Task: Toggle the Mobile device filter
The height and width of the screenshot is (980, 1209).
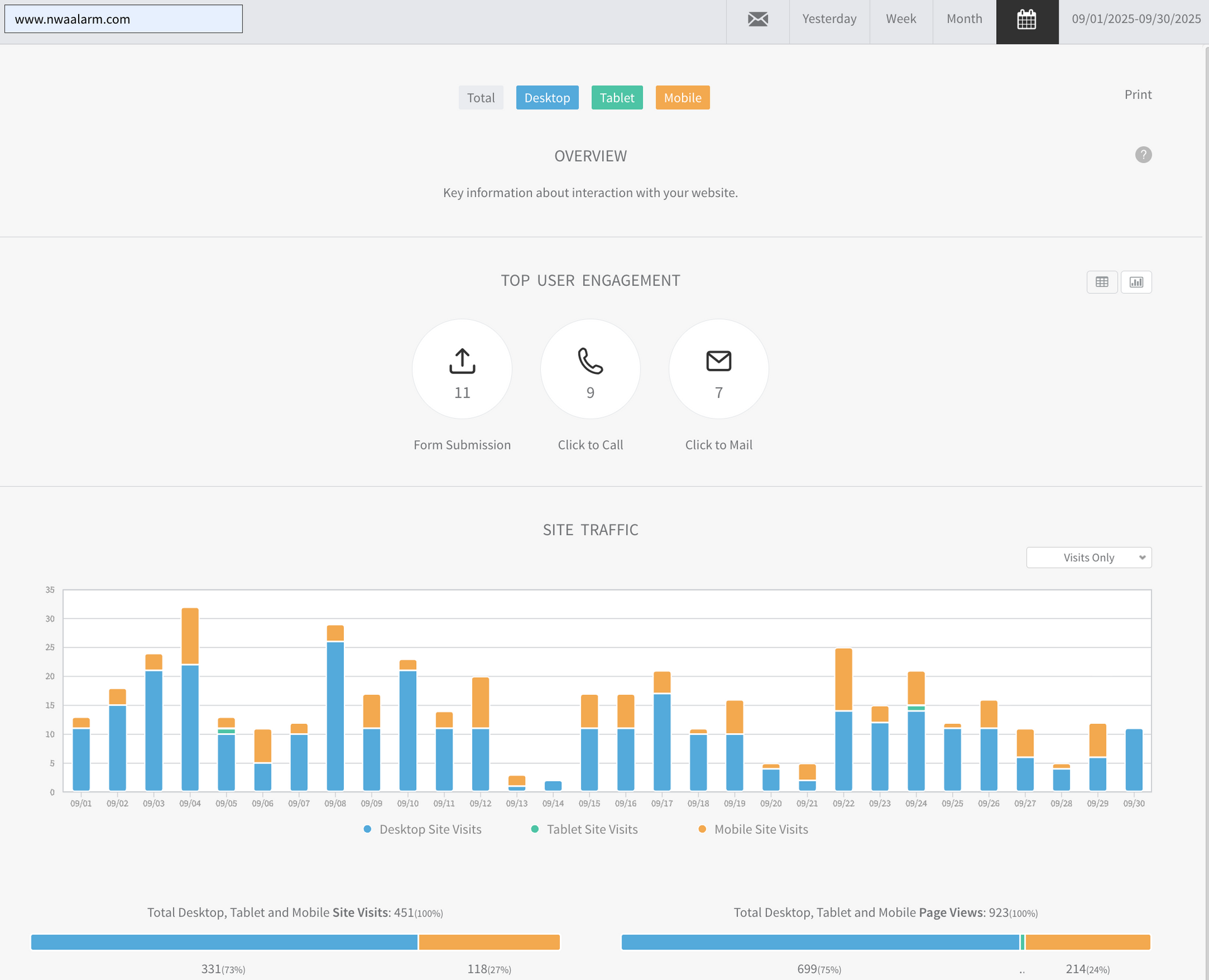Action: [x=682, y=98]
